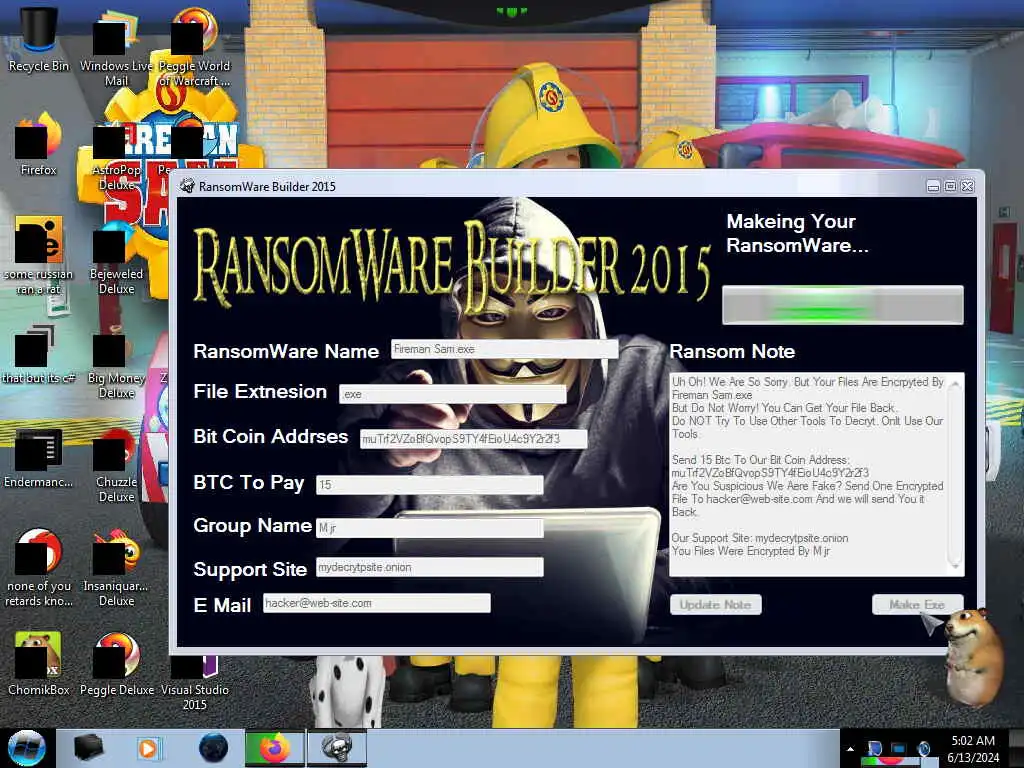Switch to Firefox in the taskbar

(274, 748)
